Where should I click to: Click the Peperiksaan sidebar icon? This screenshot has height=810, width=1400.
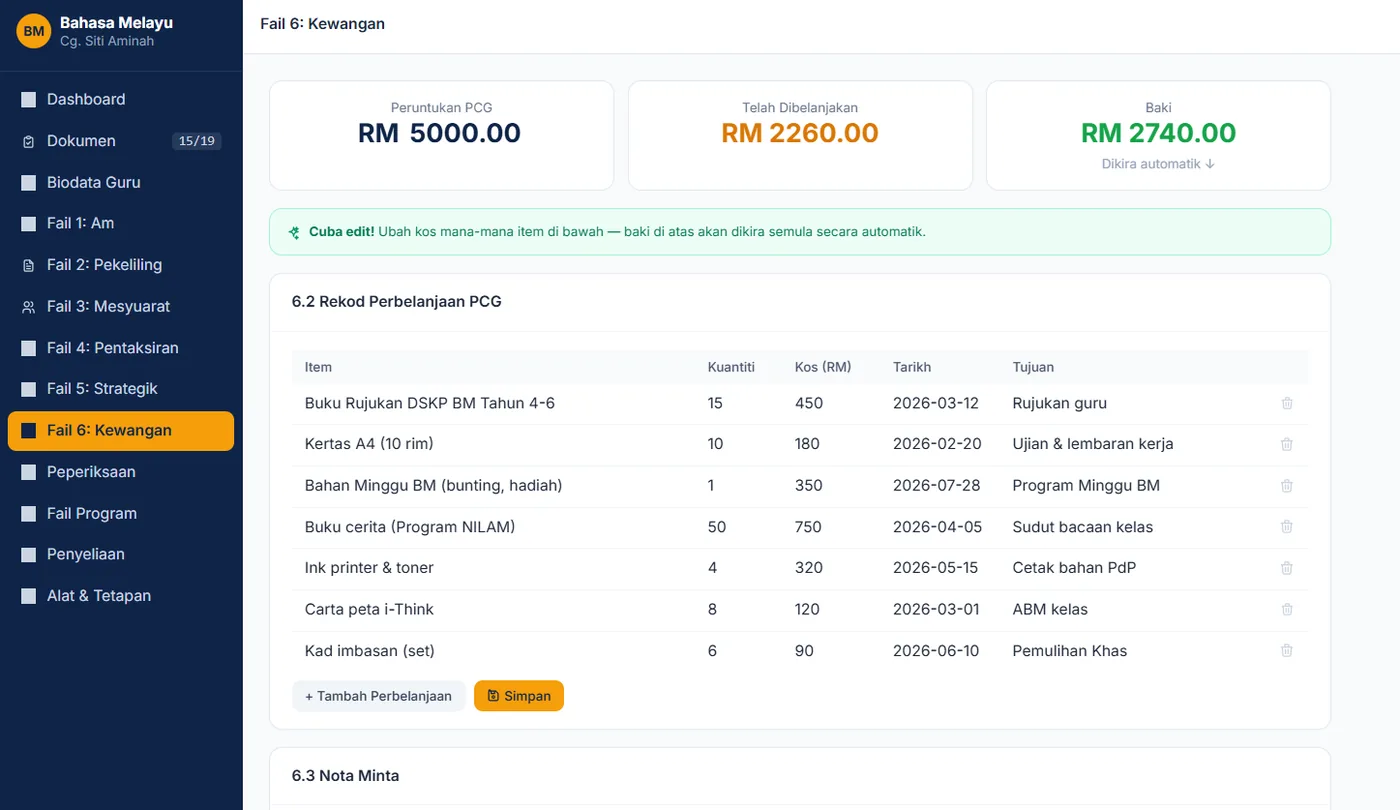click(x=28, y=472)
